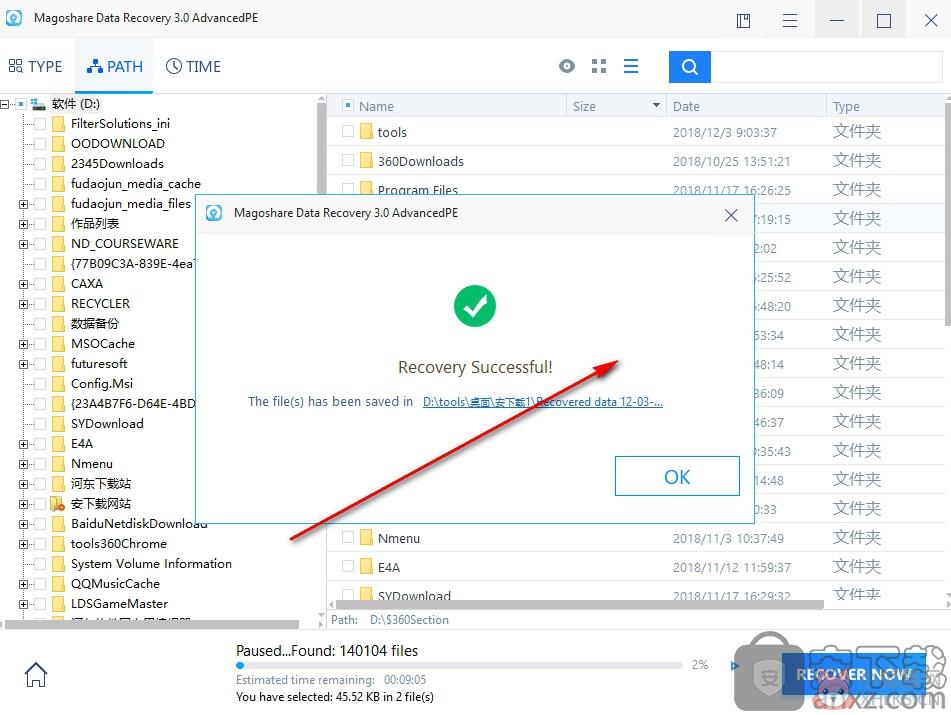
Task: Check the Nmenu row checkbox in file list
Action: click(x=348, y=537)
